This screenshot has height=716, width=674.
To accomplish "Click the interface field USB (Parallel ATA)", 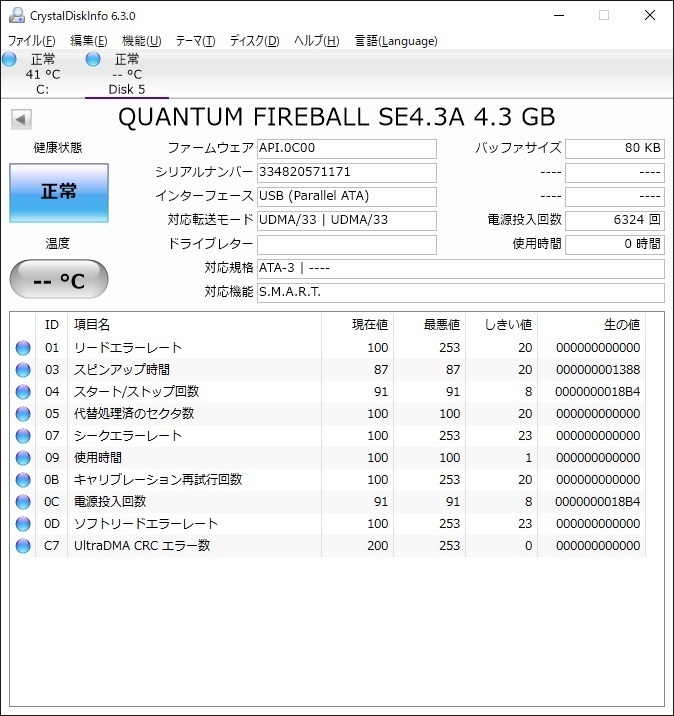I will pyautogui.click(x=347, y=196).
